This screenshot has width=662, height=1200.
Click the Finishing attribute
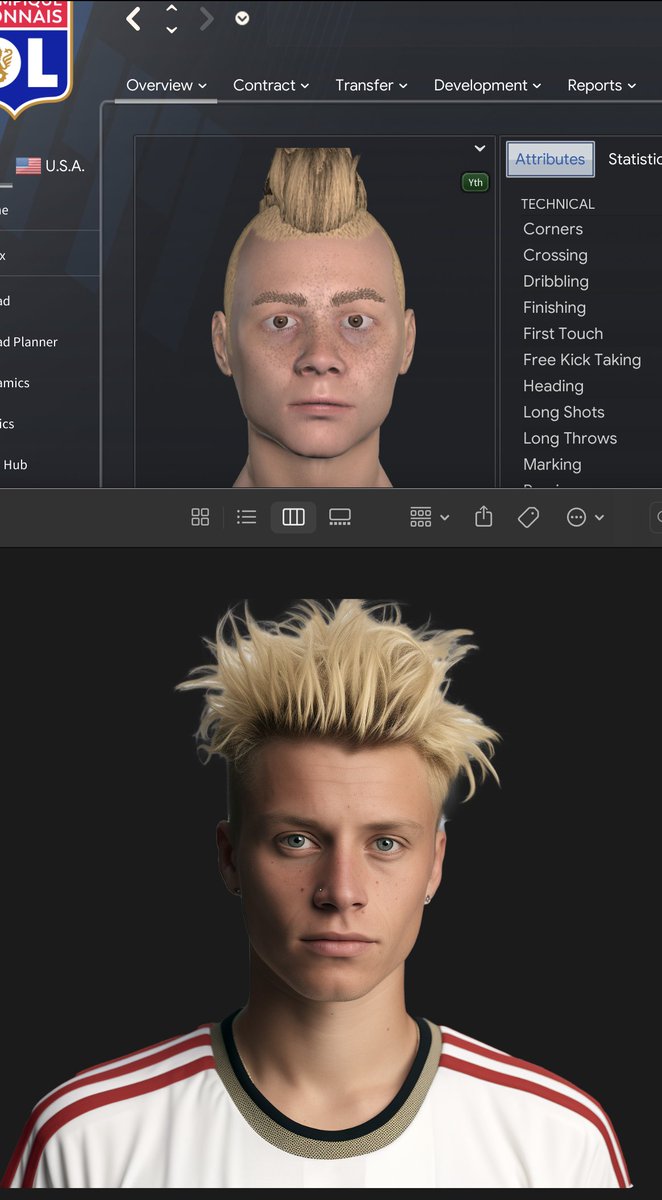pyautogui.click(x=554, y=308)
